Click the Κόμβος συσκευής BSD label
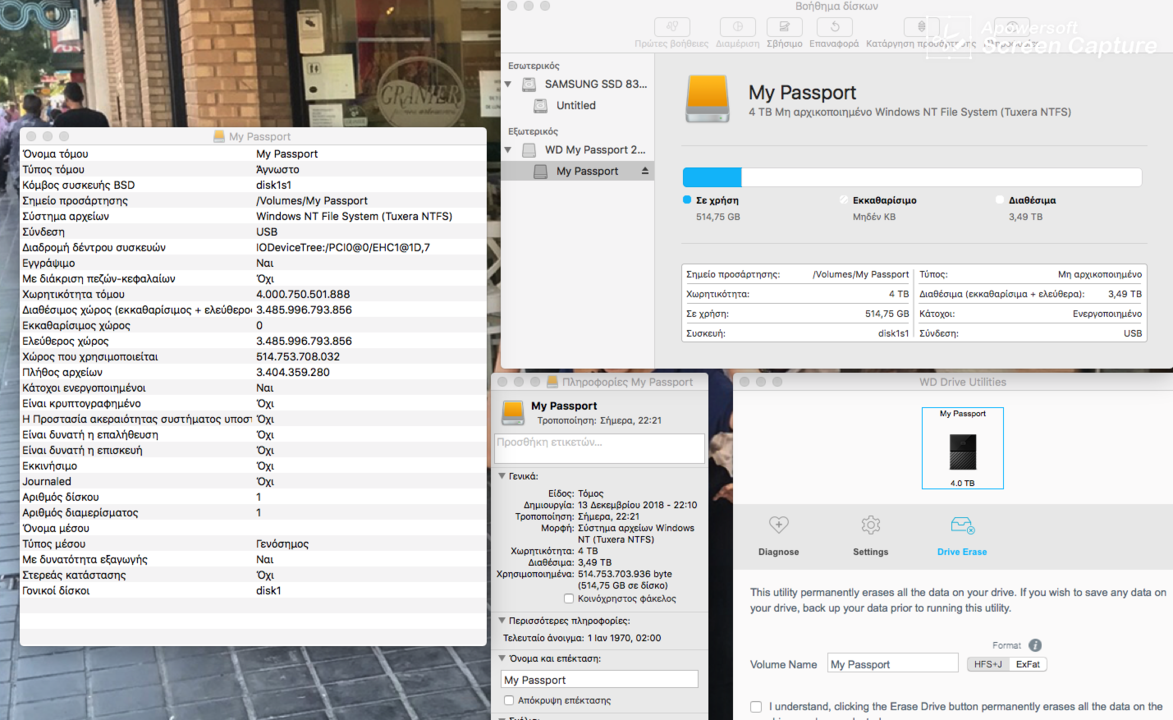Viewport: 1173px width, 720px height. click(79, 185)
